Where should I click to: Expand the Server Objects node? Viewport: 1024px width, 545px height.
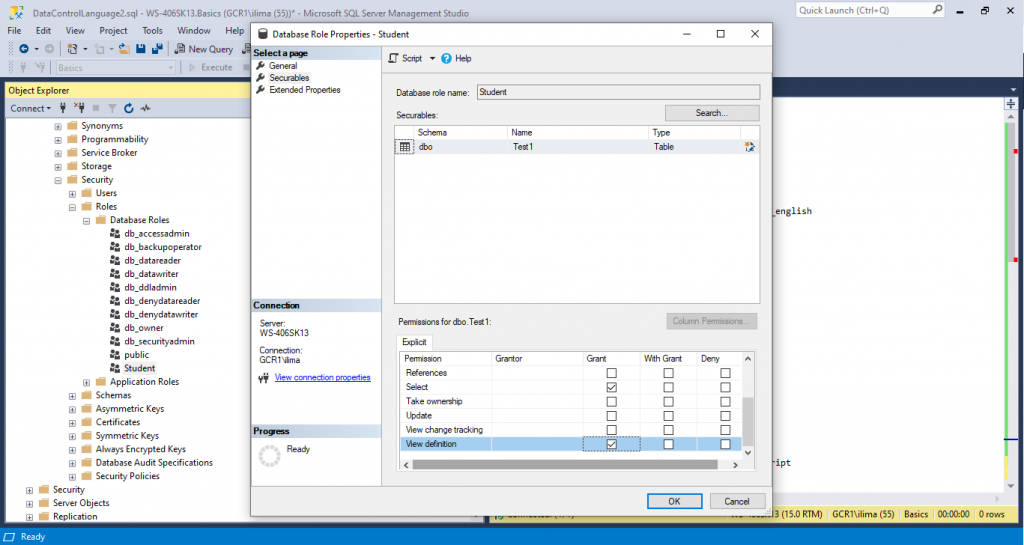point(29,503)
